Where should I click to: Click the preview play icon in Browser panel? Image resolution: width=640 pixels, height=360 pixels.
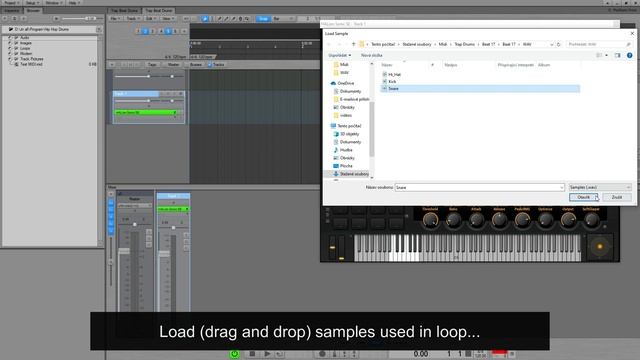click(x=56, y=19)
